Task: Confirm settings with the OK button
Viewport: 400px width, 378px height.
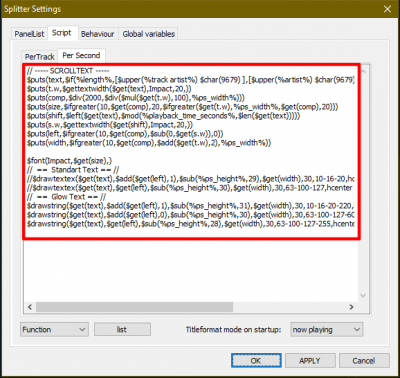Action: [256, 361]
